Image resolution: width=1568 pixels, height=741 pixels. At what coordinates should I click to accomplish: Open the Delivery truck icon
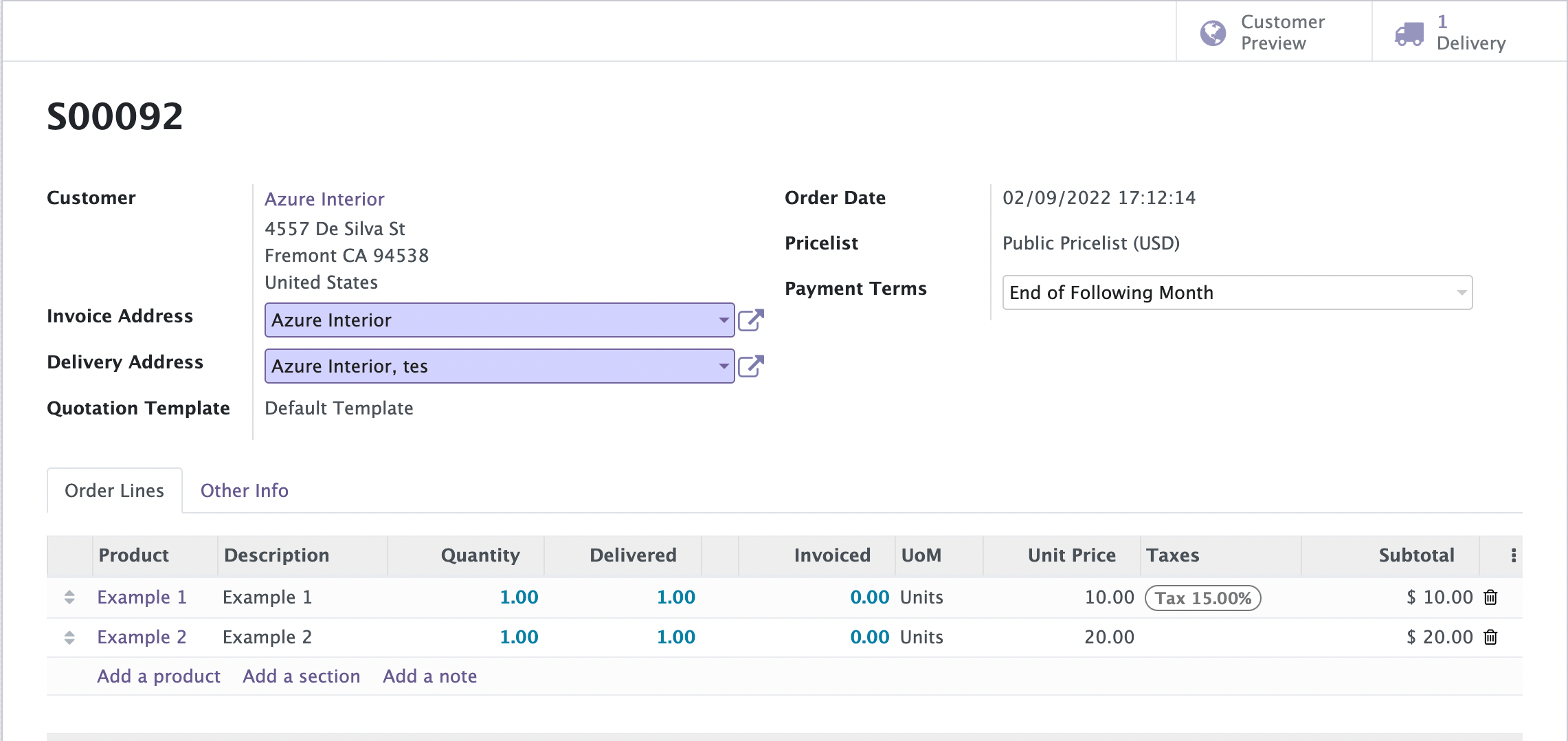pos(1409,33)
